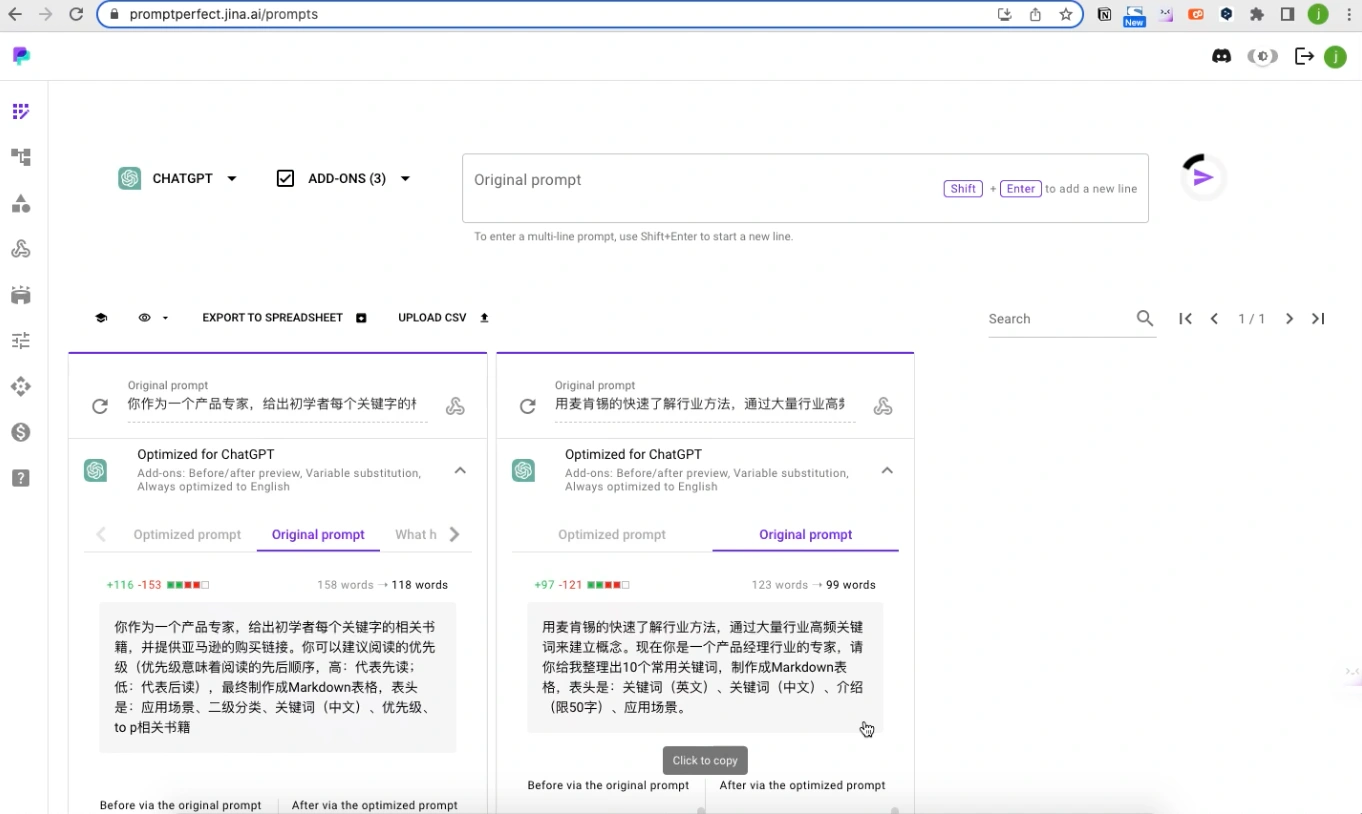Open the tree-diagram workflow sidebar icon
The image size is (1362, 814).
point(21,157)
